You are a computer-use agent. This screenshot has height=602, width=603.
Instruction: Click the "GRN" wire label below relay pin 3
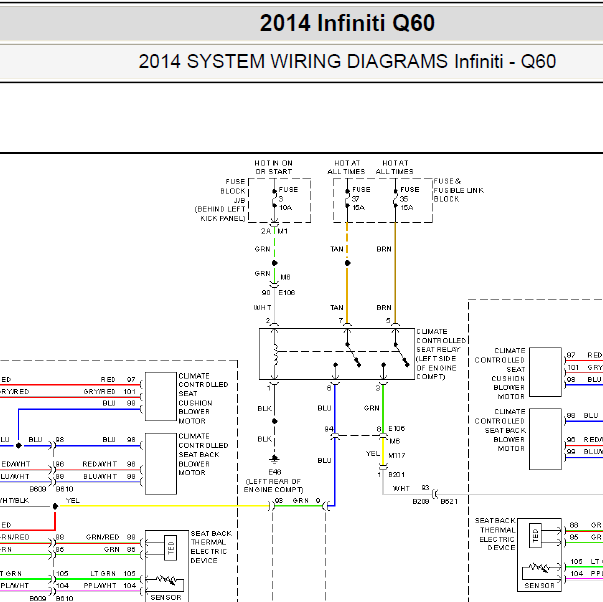point(371,408)
